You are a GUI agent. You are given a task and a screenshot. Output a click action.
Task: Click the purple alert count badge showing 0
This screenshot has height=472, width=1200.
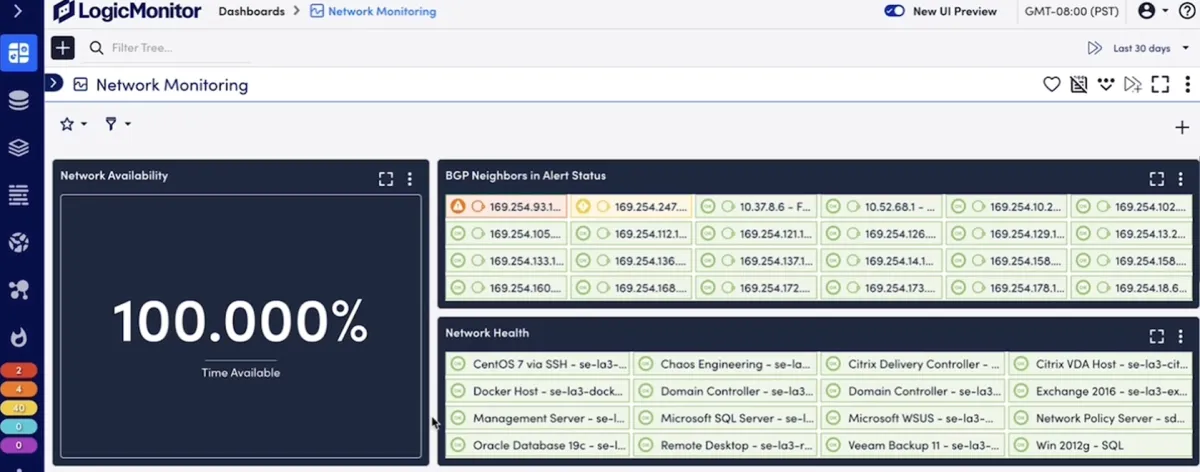click(x=19, y=445)
